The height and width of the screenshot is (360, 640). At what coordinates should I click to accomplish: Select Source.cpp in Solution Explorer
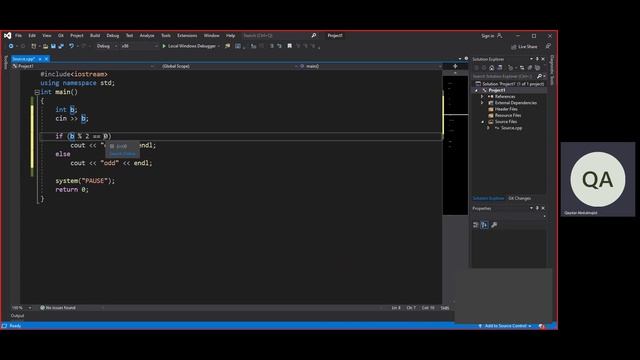pos(512,128)
